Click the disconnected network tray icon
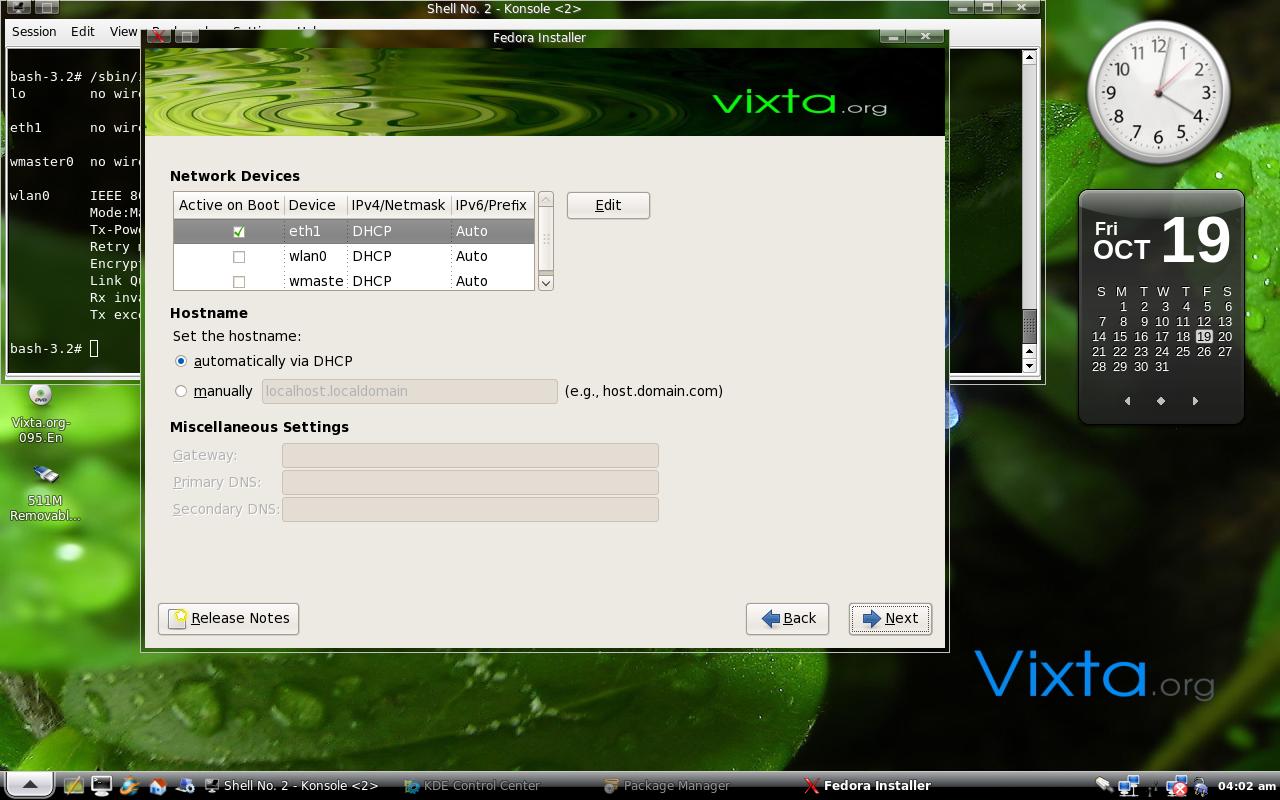1280x800 pixels. [x=1177, y=786]
